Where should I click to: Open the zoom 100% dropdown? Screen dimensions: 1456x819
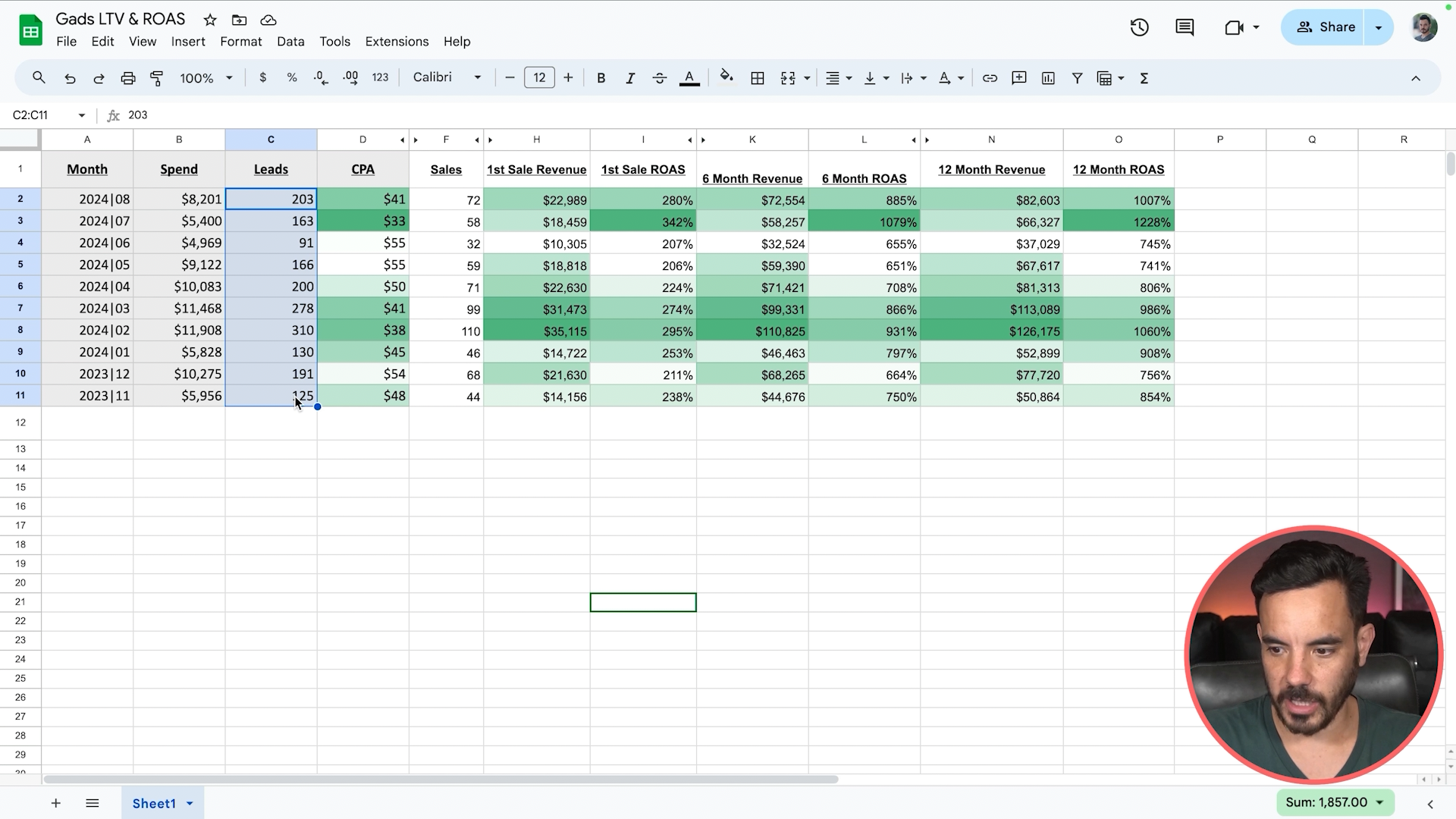tap(206, 78)
